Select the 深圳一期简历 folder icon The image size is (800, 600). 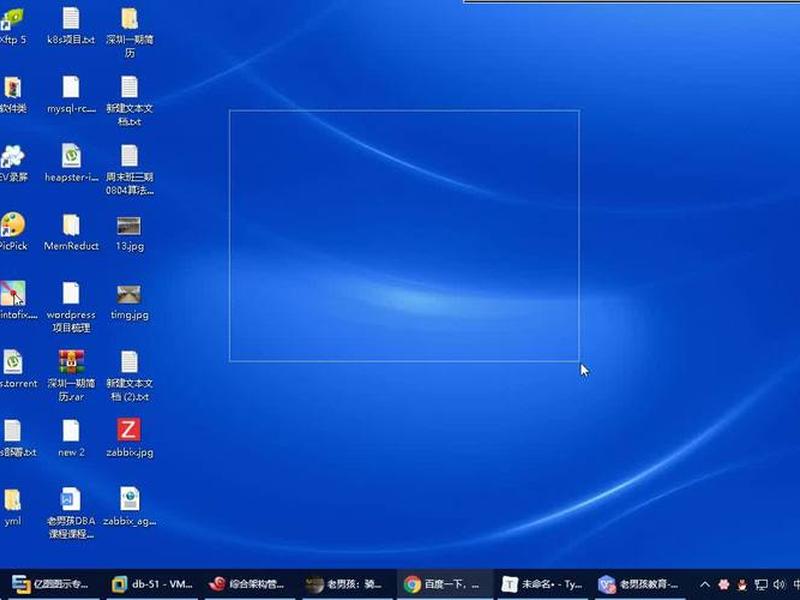coord(130,18)
